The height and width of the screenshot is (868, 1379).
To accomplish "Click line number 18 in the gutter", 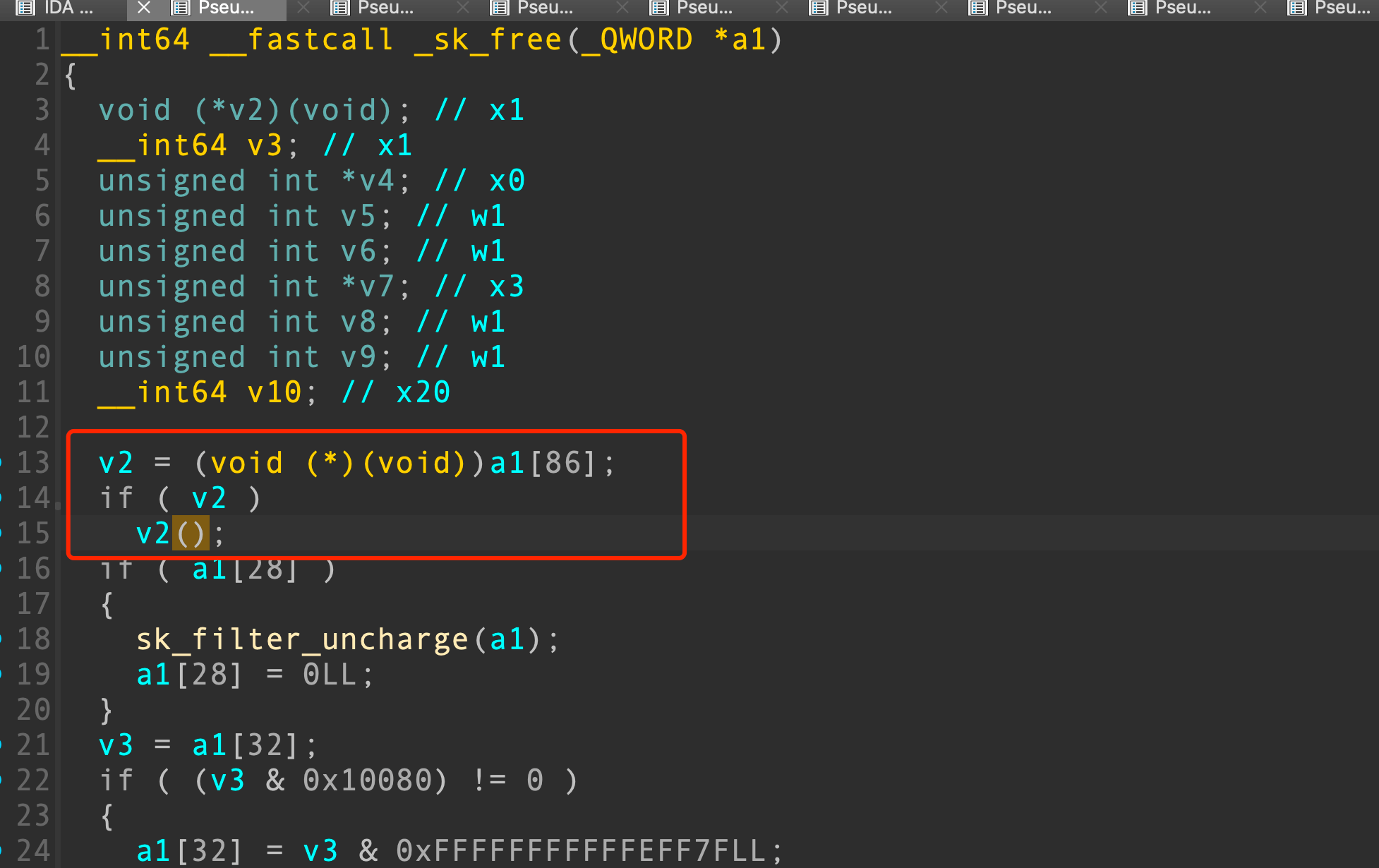I will coord(33,639).
